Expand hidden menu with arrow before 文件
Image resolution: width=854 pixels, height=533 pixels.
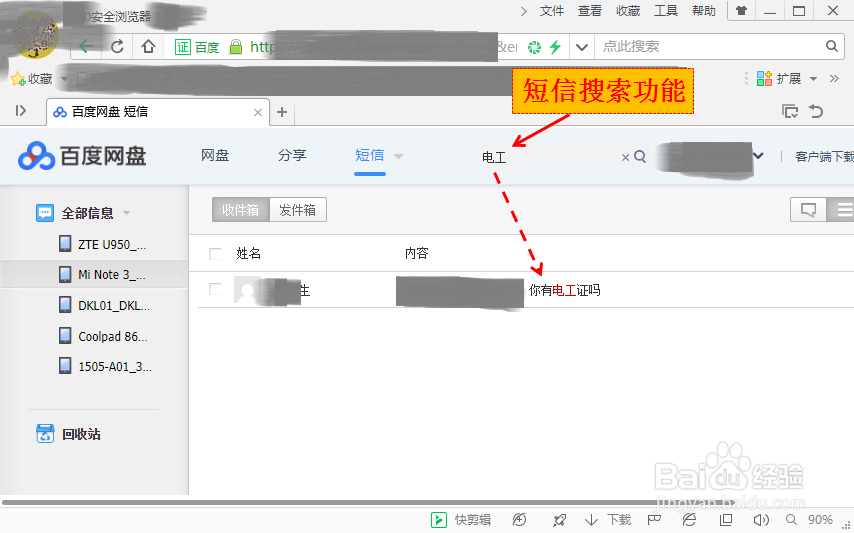(523, 11)
